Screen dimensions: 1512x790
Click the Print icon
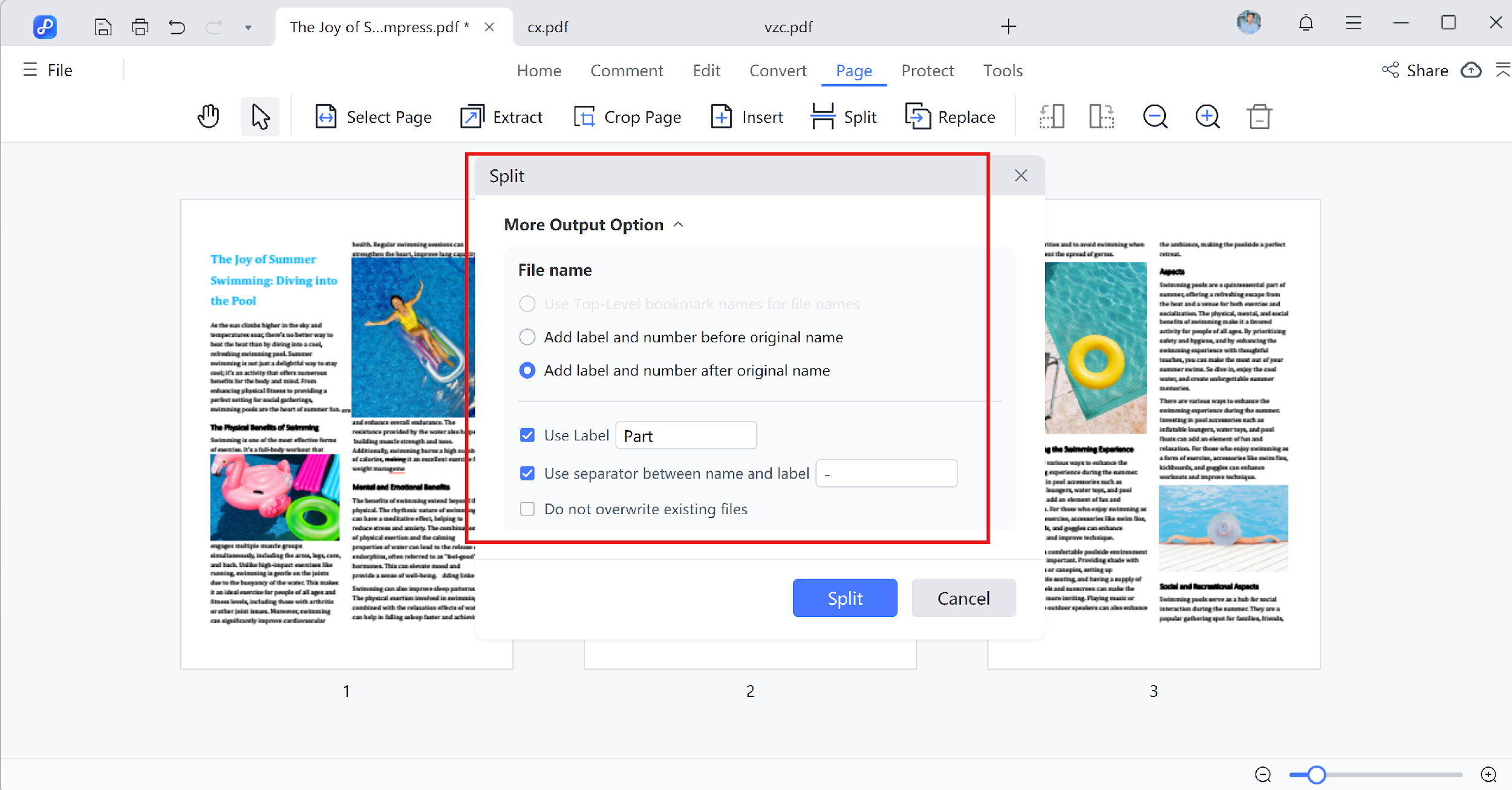[140, 27]
